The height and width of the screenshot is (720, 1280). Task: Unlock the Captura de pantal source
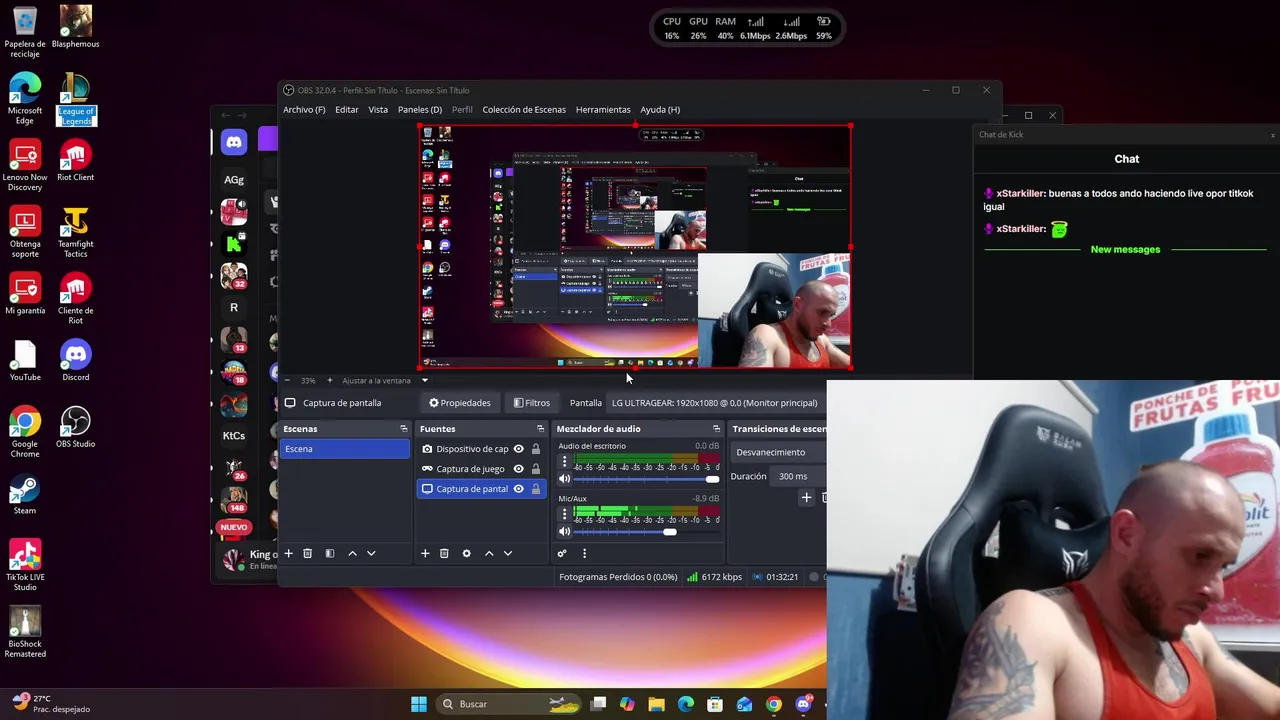click(x=536, y=489)
